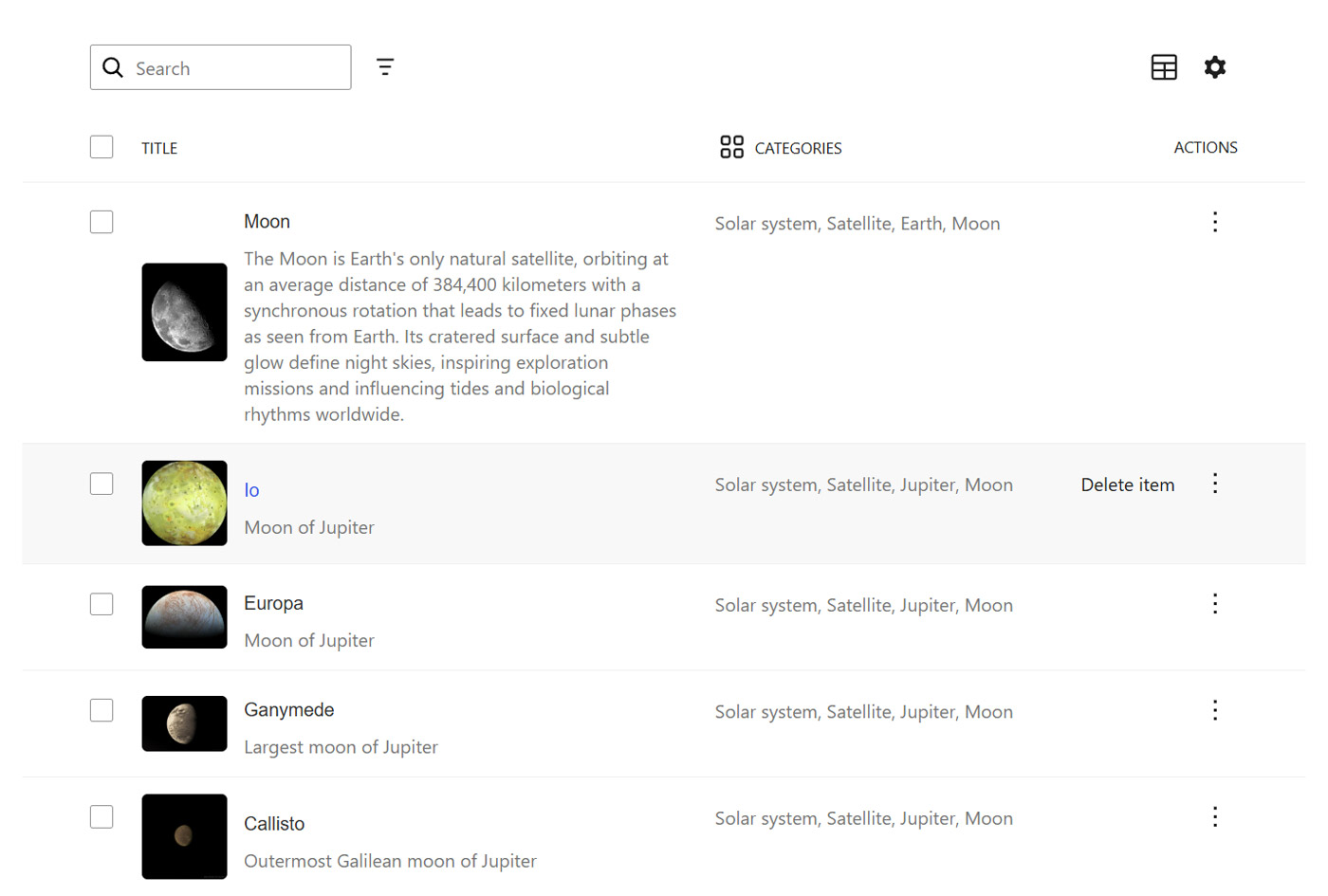
Task: Open the Io item link
Action: coord(250,489)
